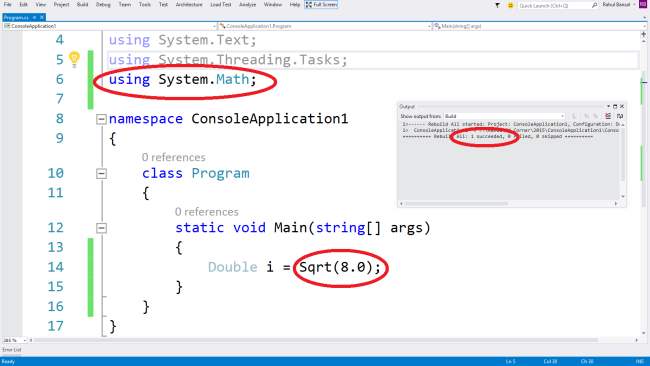Open the File menu
The image size is (650, 366).
click(x=7, y=5)
